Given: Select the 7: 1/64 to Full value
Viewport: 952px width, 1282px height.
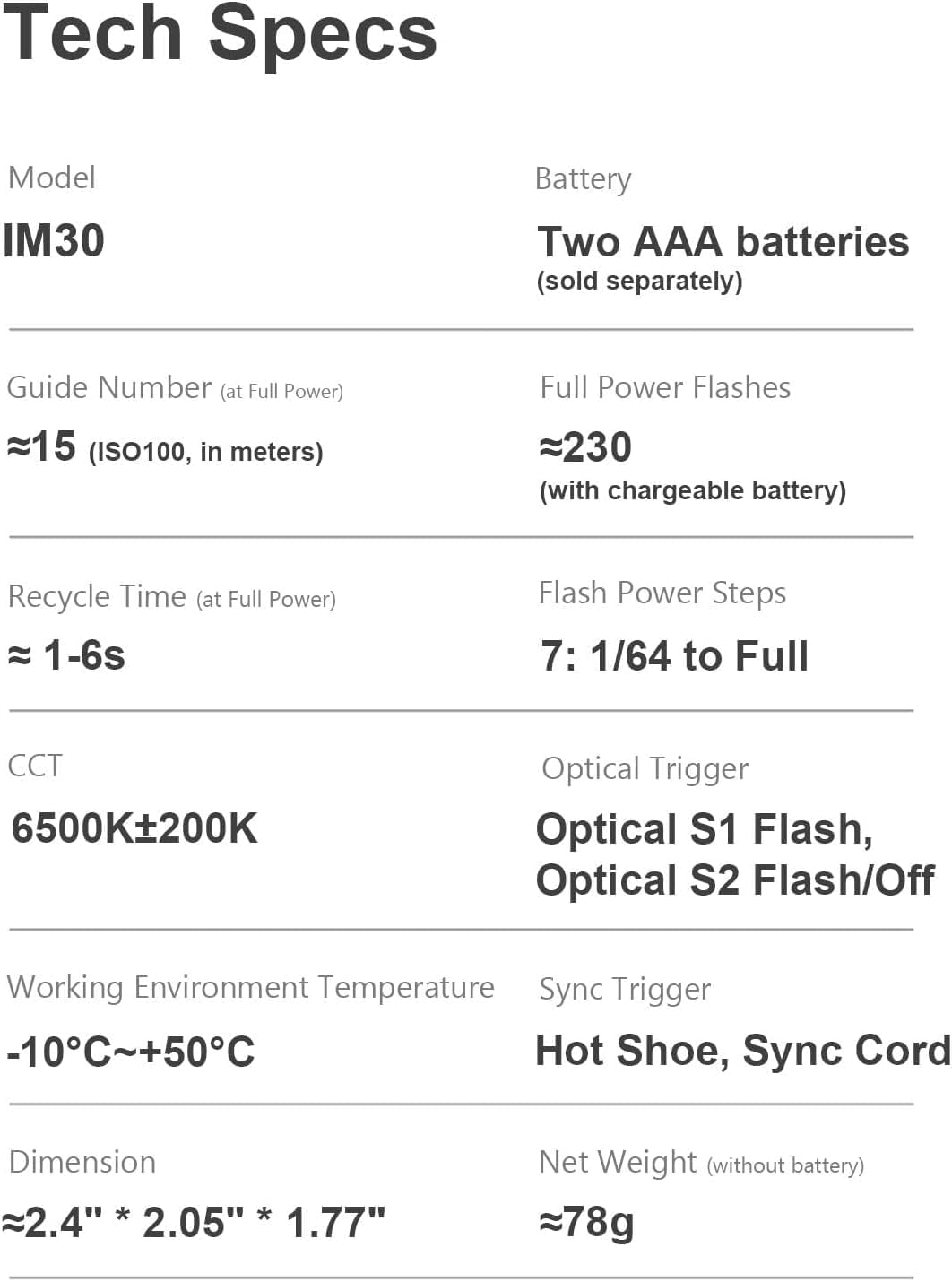Looking at the screenshot, I should [674, 655].
